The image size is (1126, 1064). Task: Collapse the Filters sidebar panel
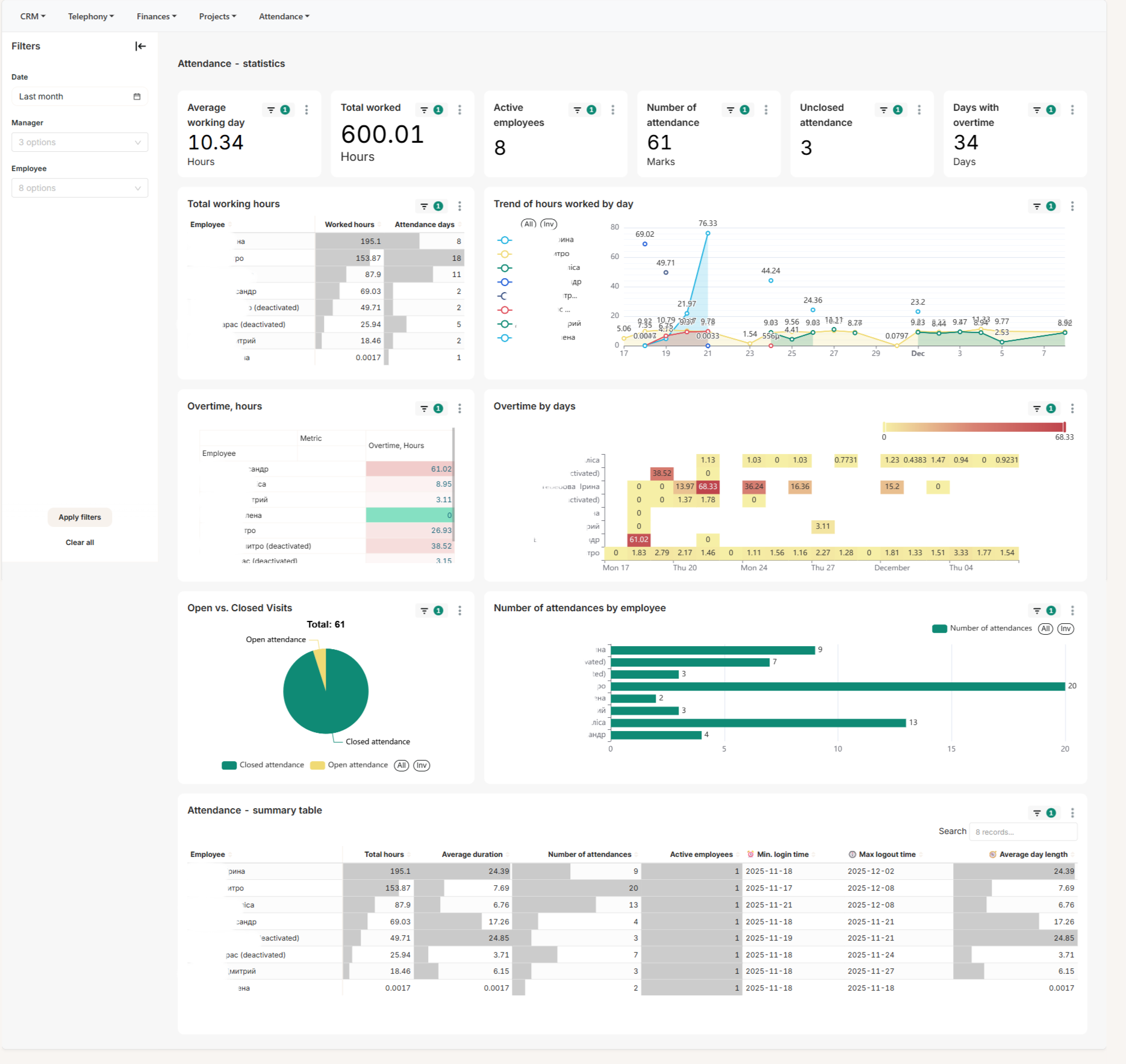140,46
